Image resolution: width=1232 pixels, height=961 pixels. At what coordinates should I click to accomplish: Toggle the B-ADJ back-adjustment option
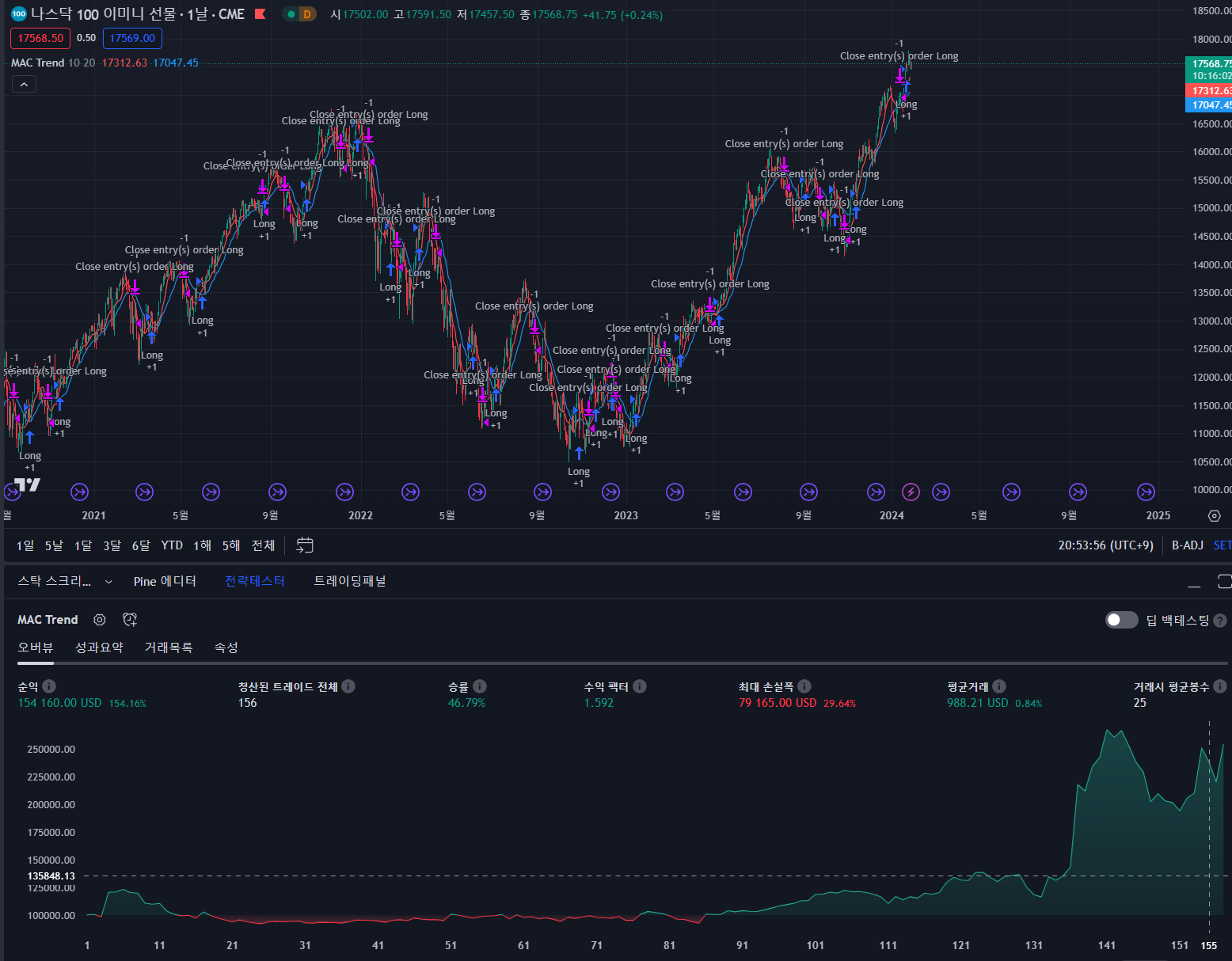[1188, 545]
